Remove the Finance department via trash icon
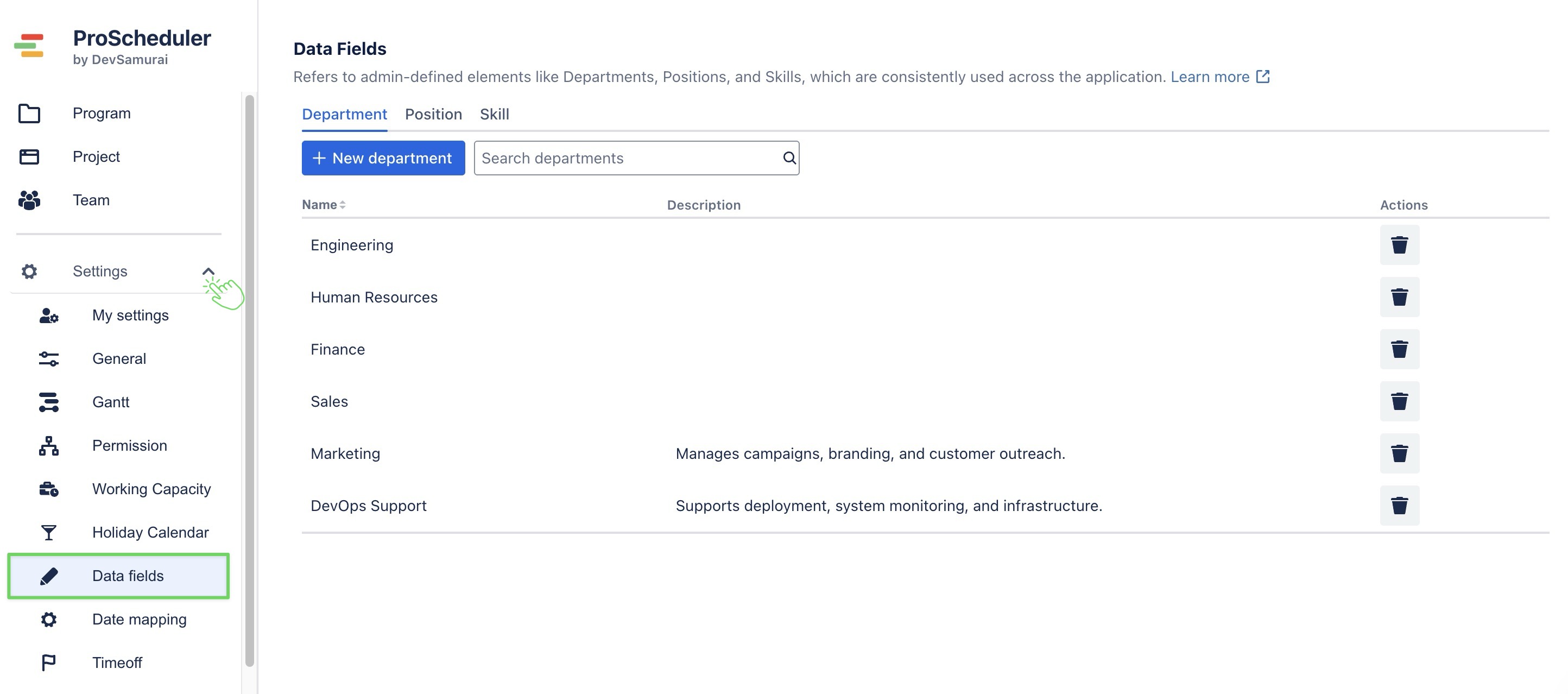The width and height of the screenshot is (1568, 694). (1399, 349)
